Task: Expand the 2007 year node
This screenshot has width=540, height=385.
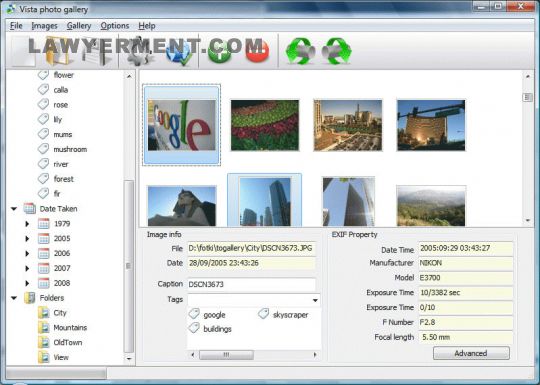Action: pos(27,268)
